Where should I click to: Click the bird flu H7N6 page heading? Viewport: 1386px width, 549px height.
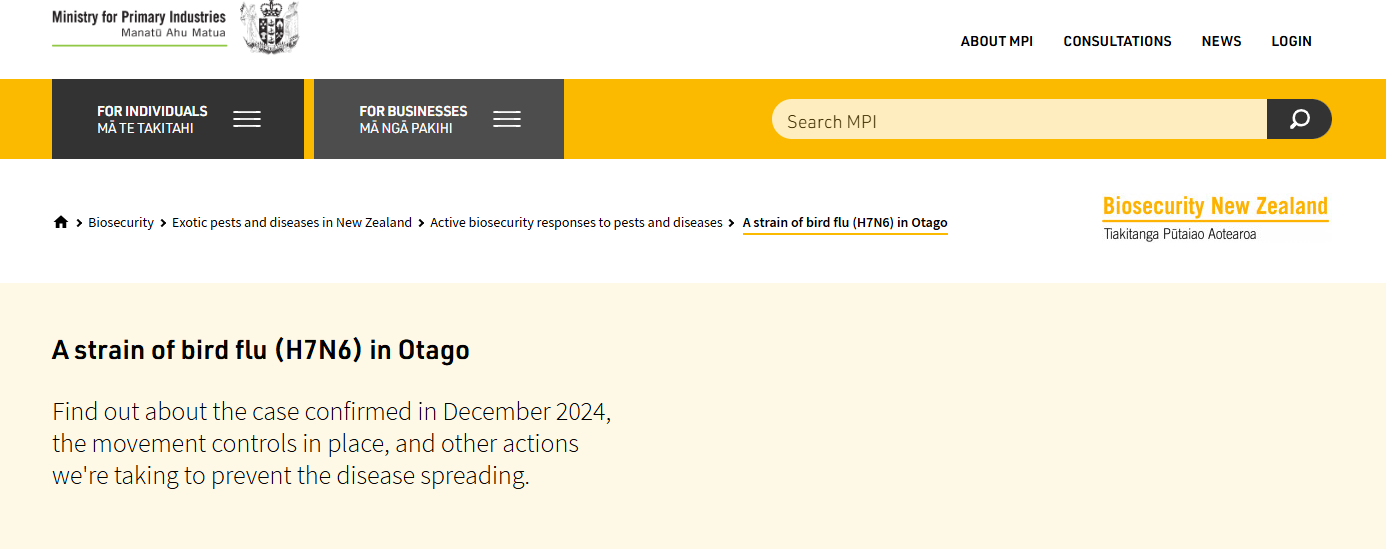pyautogui.click(x=261, y=350)
